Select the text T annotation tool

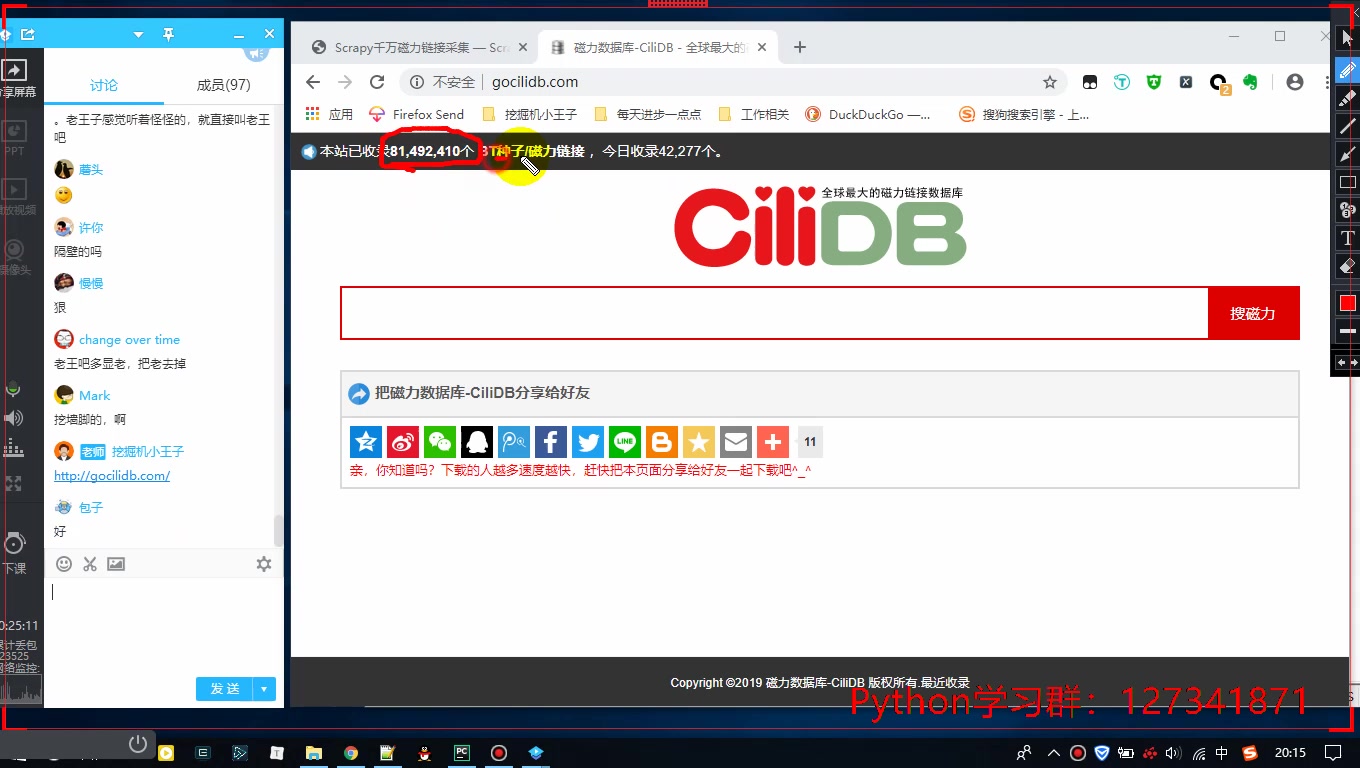[1347, 238]
